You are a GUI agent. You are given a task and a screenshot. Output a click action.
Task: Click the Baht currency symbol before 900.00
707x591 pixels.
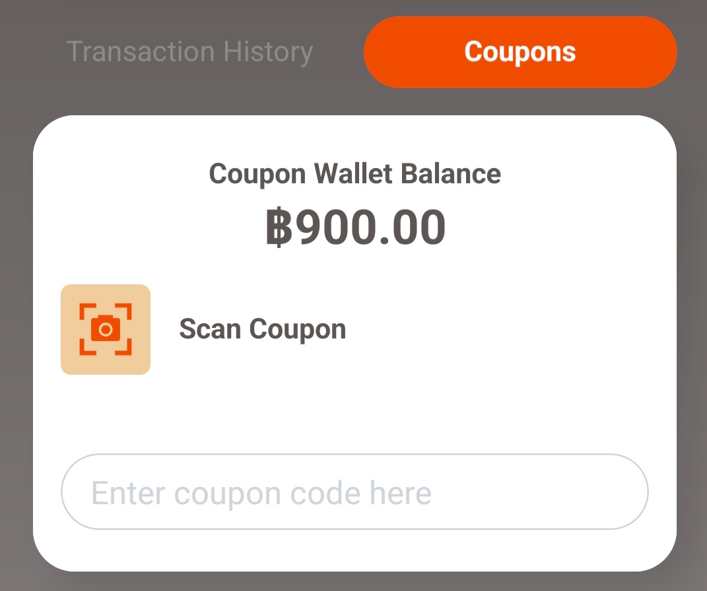tap(279, 227)
